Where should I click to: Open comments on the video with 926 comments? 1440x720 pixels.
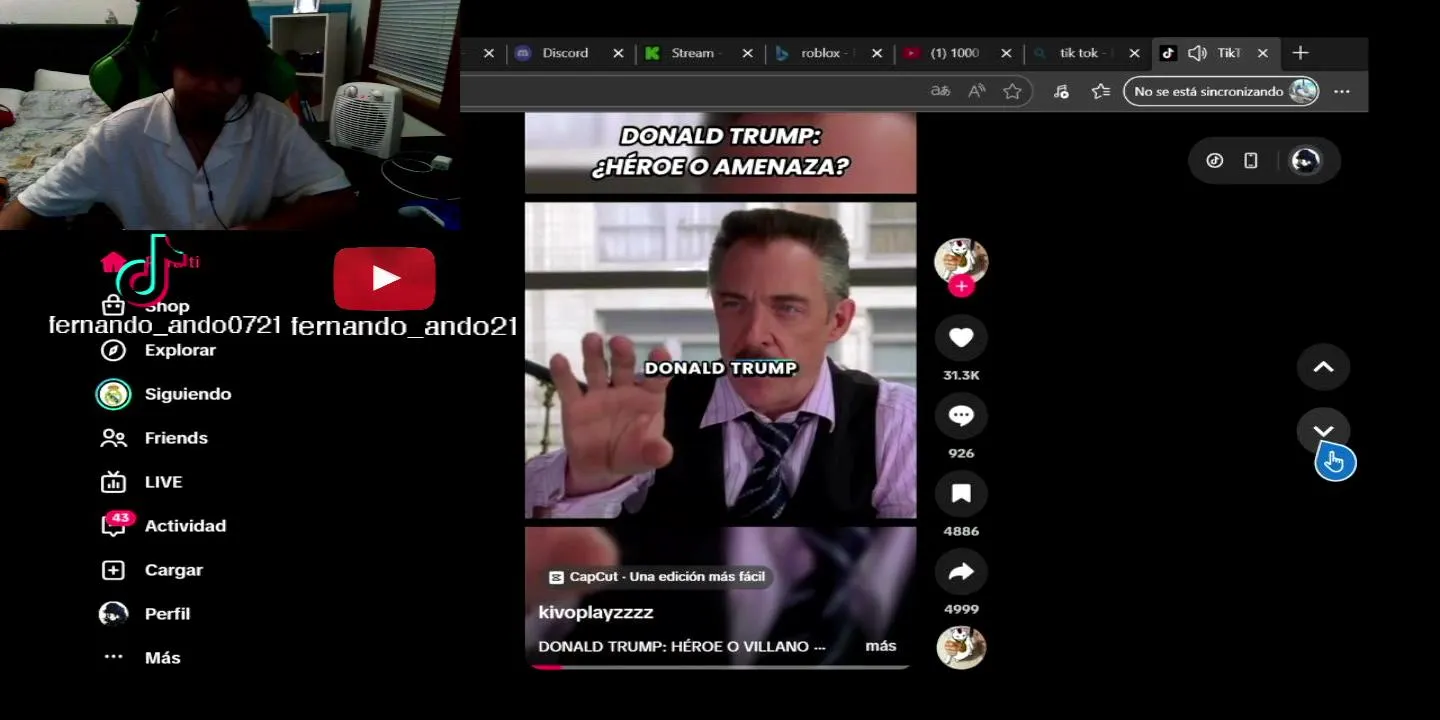coord(961,416)
